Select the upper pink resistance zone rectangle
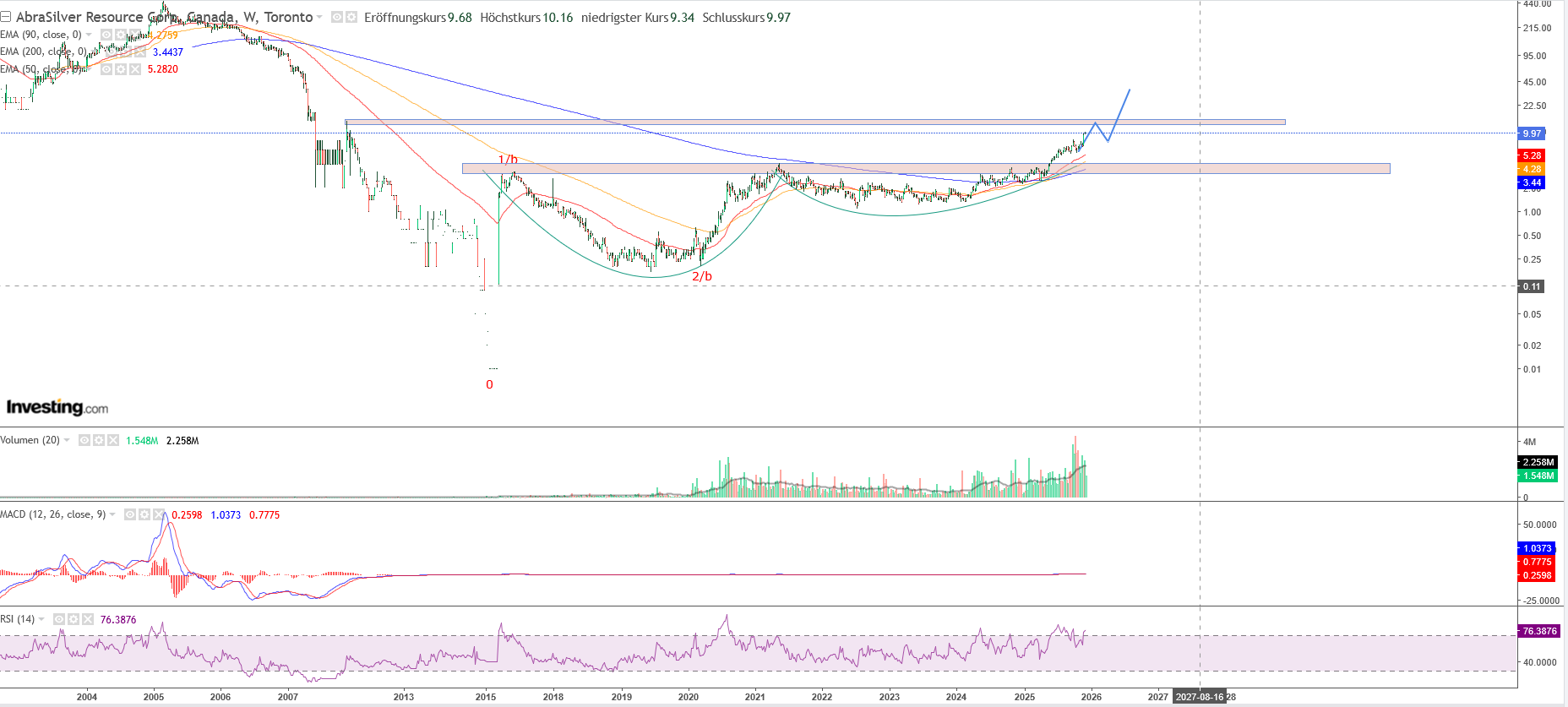Viewport: 1568px width, 707px height. pos(814,122)
